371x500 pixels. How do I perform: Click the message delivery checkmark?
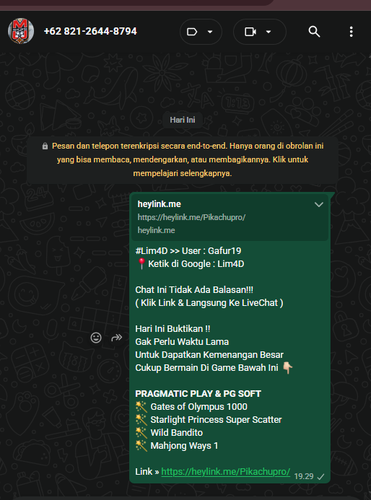point(321,477)
